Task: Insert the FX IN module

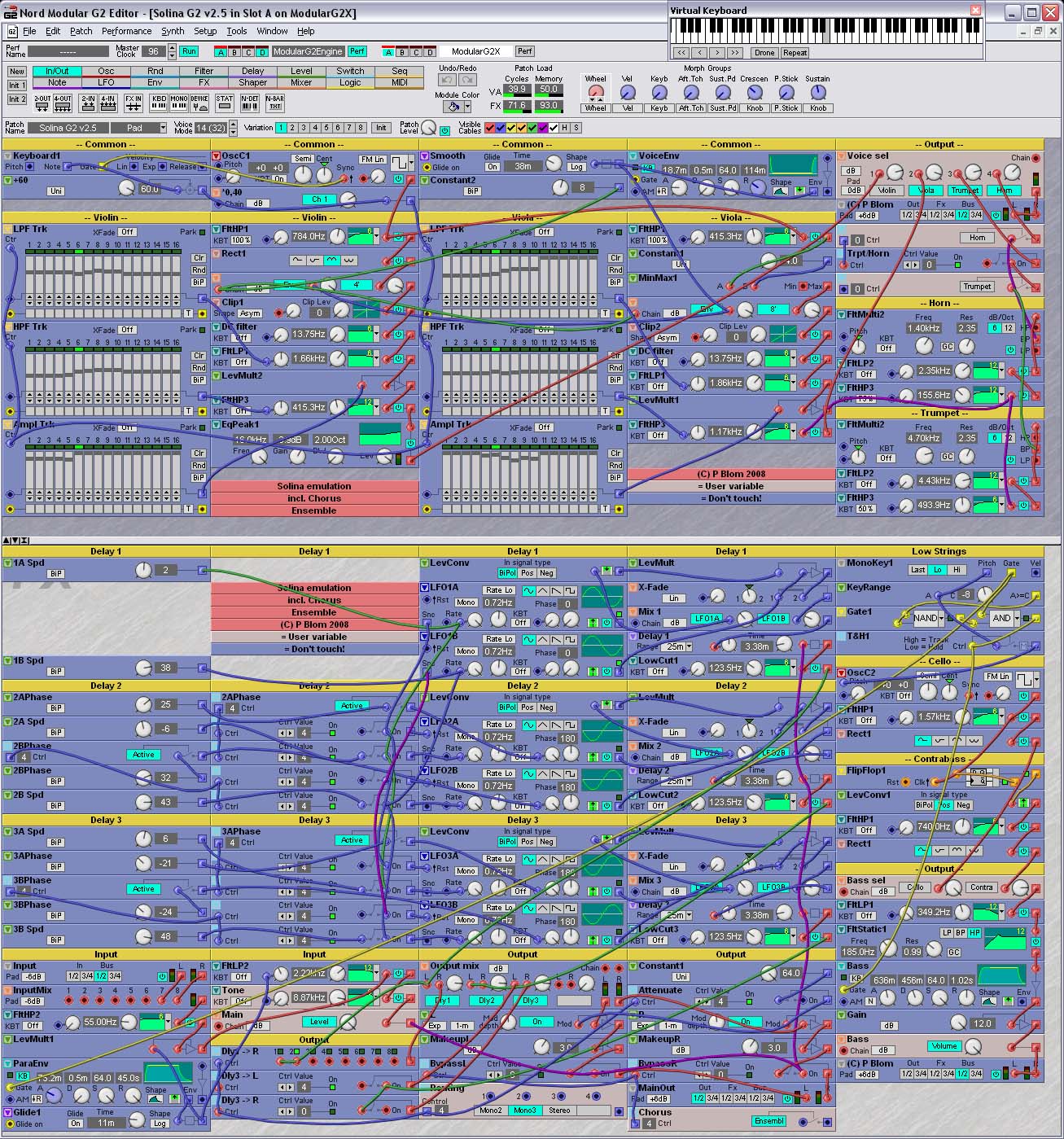Action: [133, 103]
